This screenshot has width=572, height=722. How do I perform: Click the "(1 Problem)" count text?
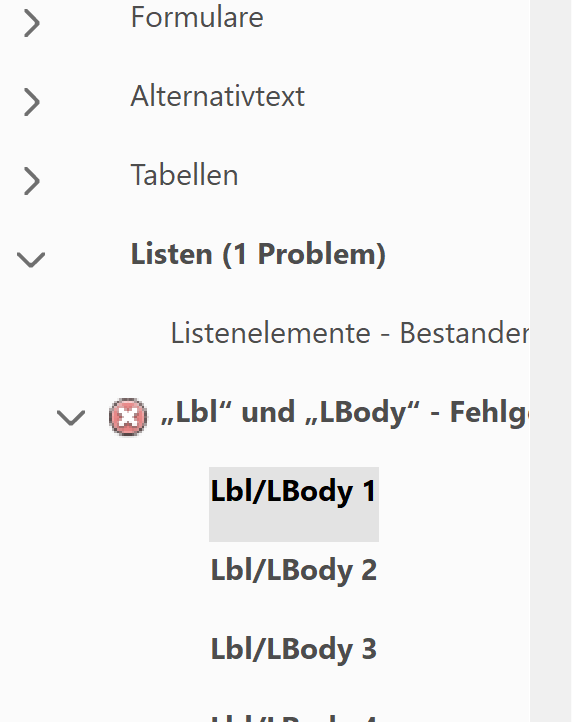click(304, 254)
